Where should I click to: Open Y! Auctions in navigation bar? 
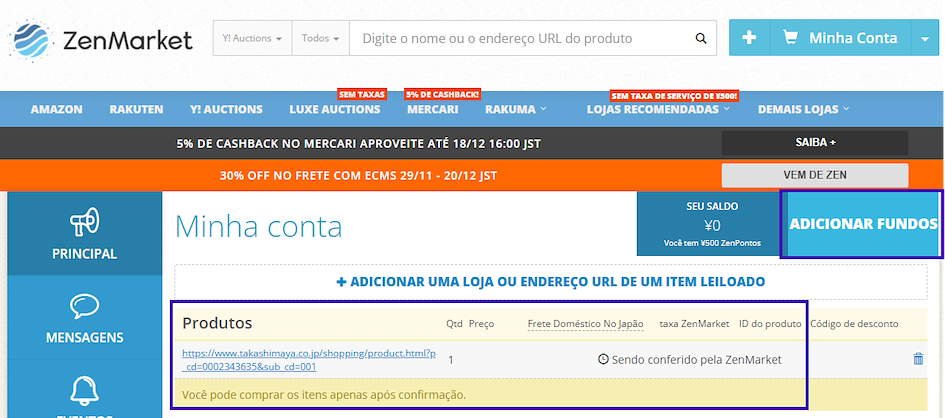(226, 109)
